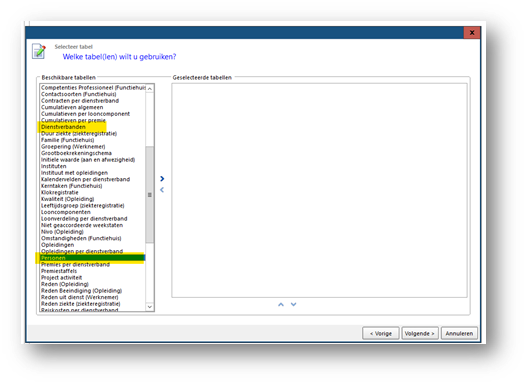Viewport: 528px width, 386px height.
Task: Cancel the wizard with Annuleren
Action: (459, 333)
